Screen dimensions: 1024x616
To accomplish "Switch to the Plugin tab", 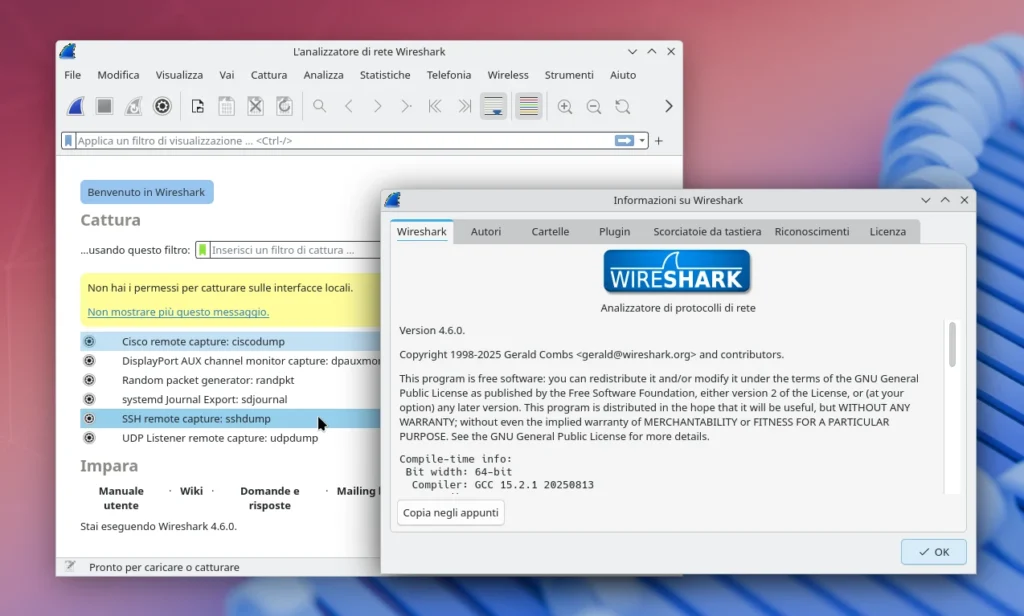I will click(x=614, y=231).
